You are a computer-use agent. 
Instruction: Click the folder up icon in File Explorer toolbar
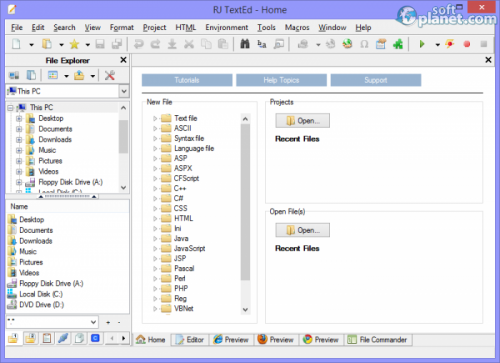[79, 75]
